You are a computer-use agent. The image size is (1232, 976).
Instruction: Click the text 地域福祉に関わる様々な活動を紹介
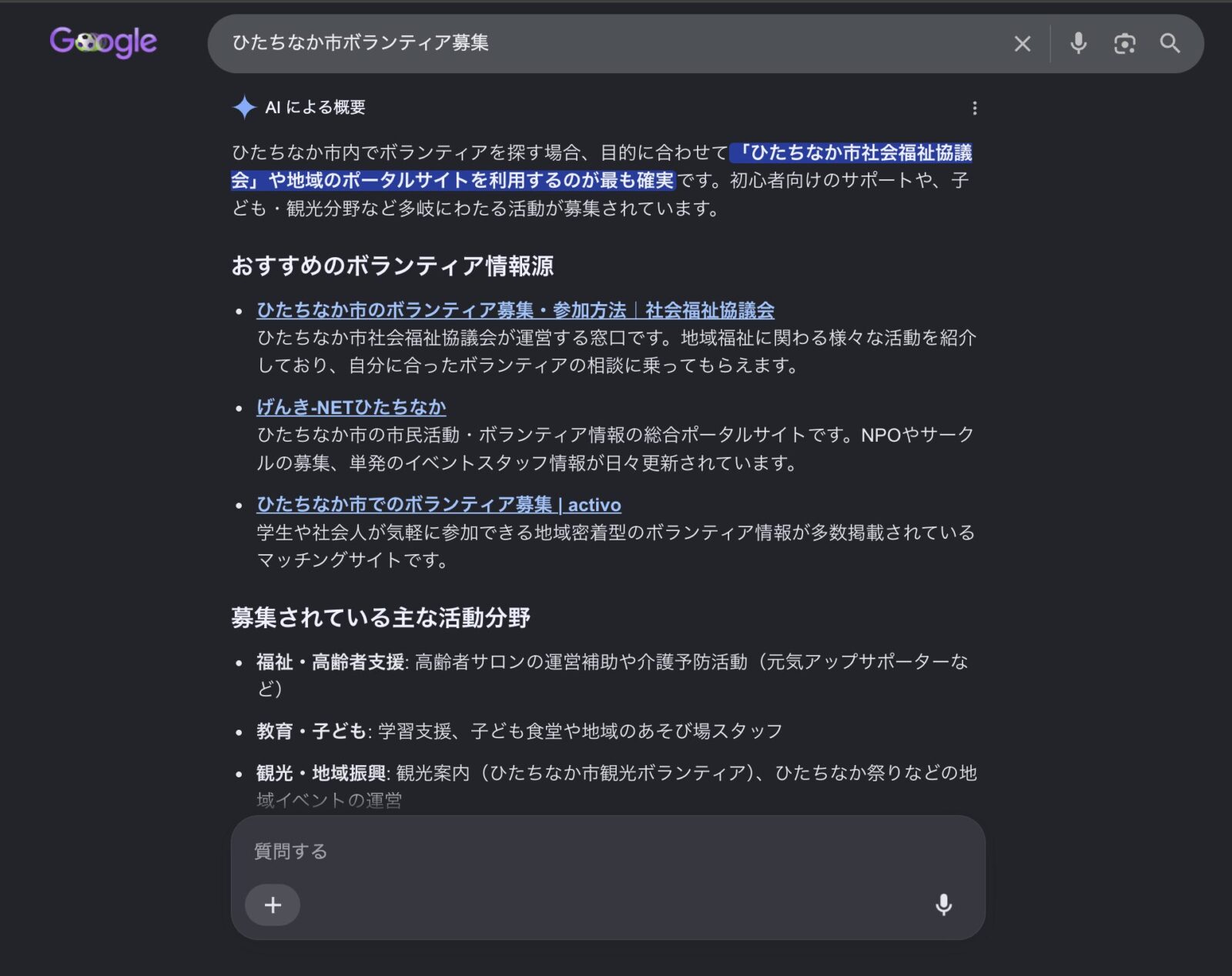coord(828,338)
